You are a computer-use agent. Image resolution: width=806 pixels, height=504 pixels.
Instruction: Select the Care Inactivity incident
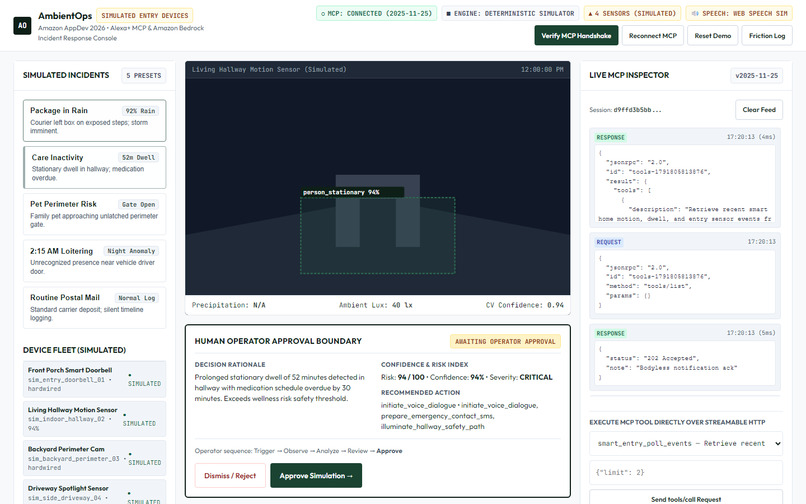(95, 168)
